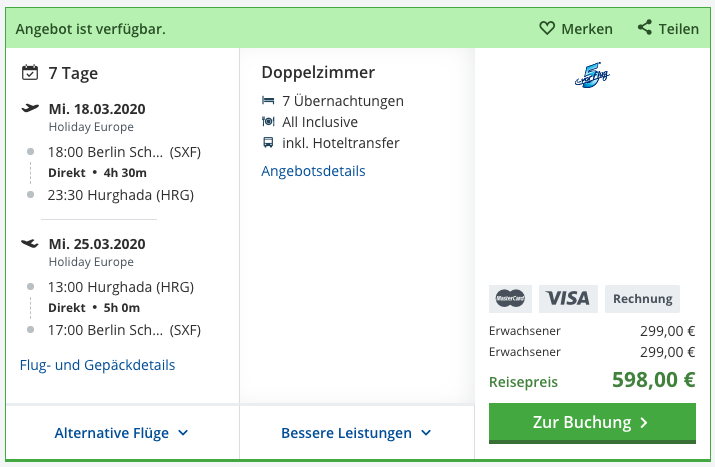Click the VISA payment icon

click(568, 299)
